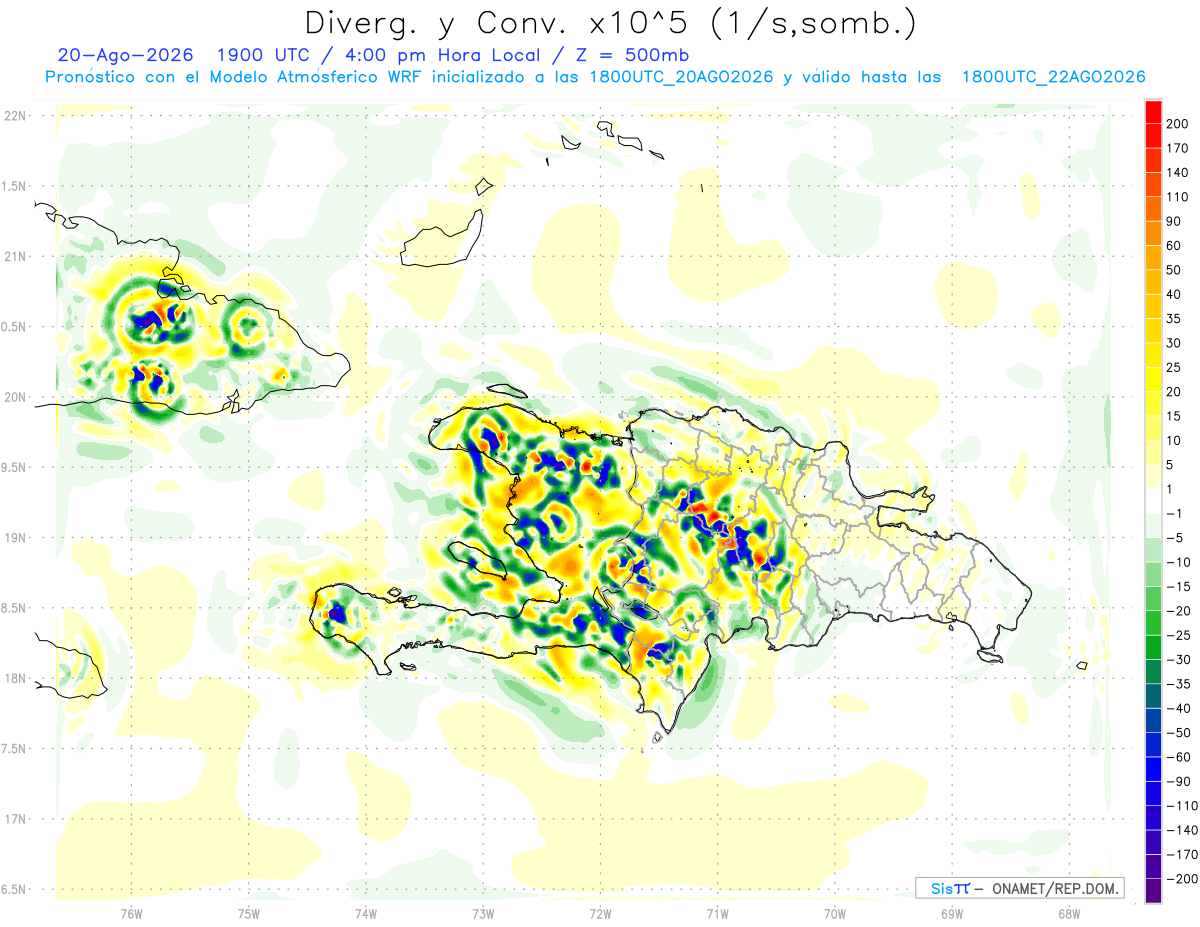This screenshot has height=927, width=1200.
Task: Click the legend value "-10"
Action: tap(1177, 562)
